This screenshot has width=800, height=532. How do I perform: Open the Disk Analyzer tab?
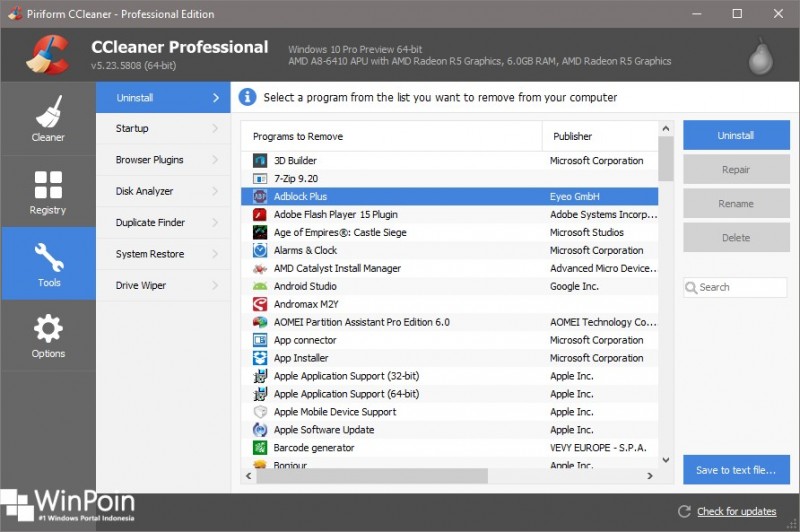163,191
